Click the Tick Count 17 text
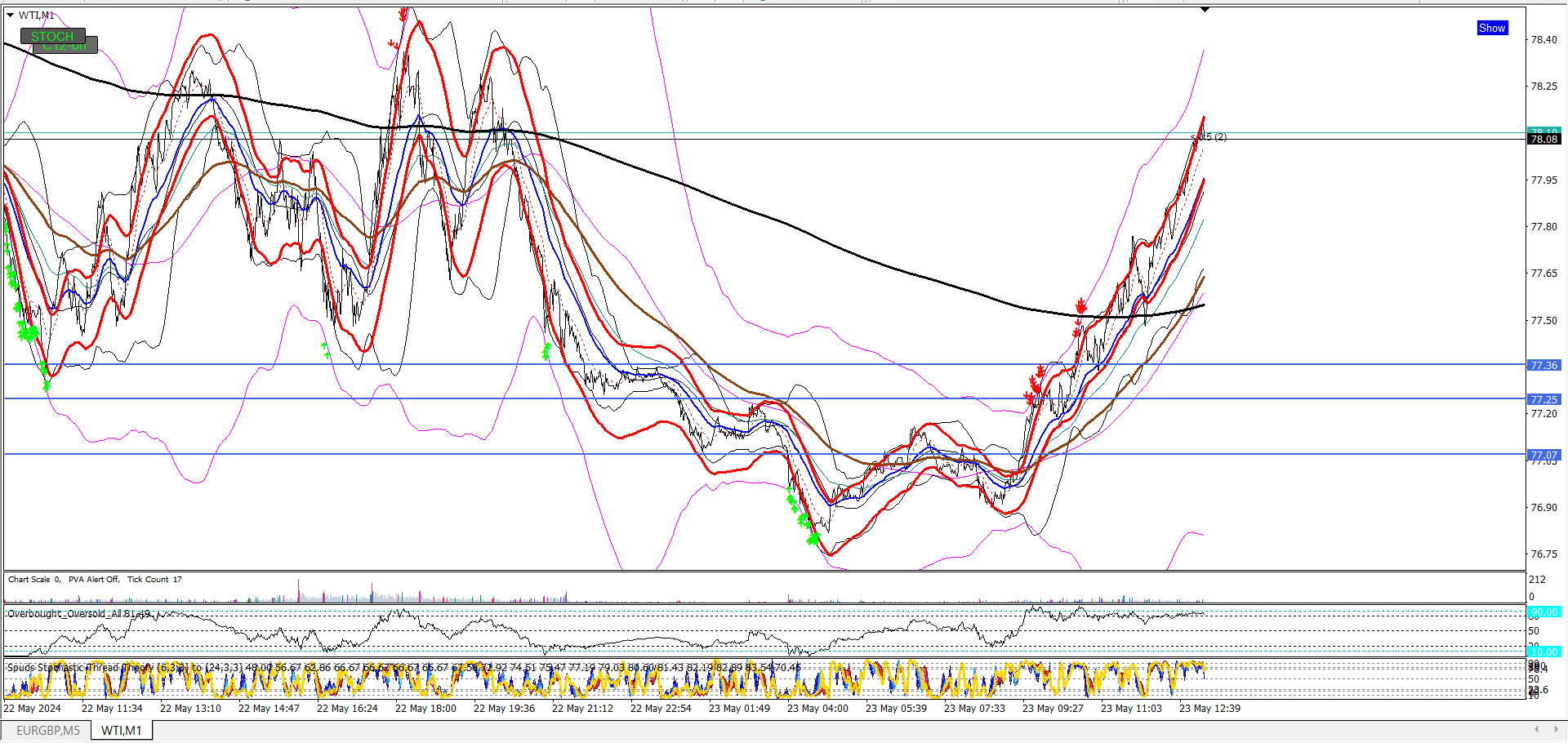Viewport: 1568px width, 743px height. (x=154, y=579)
